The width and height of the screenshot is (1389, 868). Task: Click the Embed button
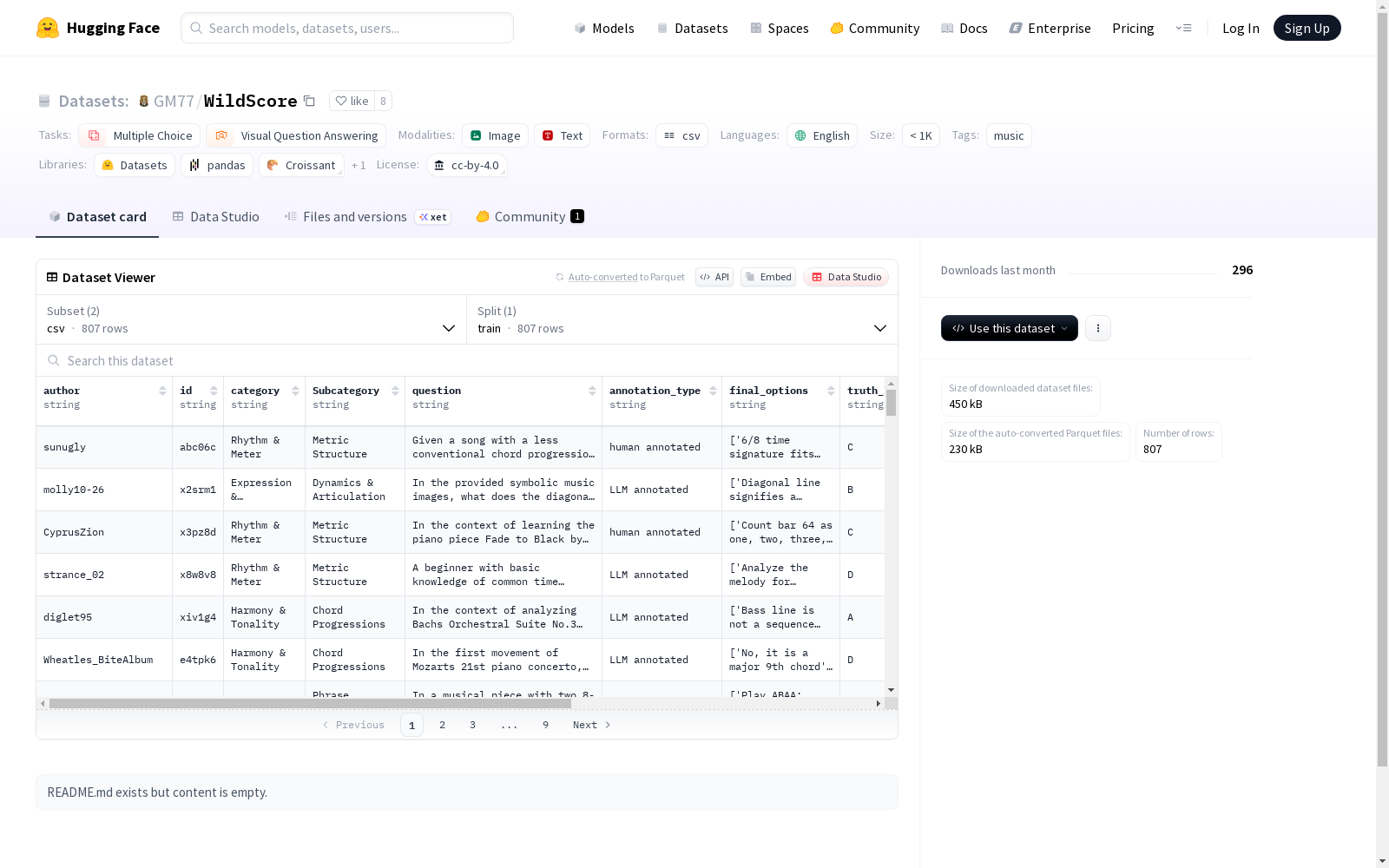[768, 277]
